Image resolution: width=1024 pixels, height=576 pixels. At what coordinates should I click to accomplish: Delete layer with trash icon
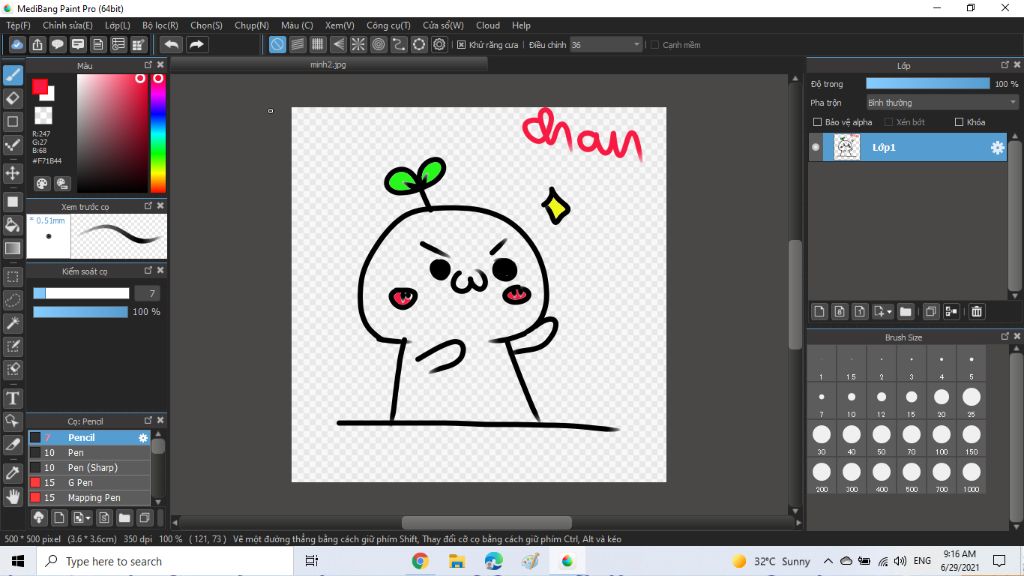[976, 312]
